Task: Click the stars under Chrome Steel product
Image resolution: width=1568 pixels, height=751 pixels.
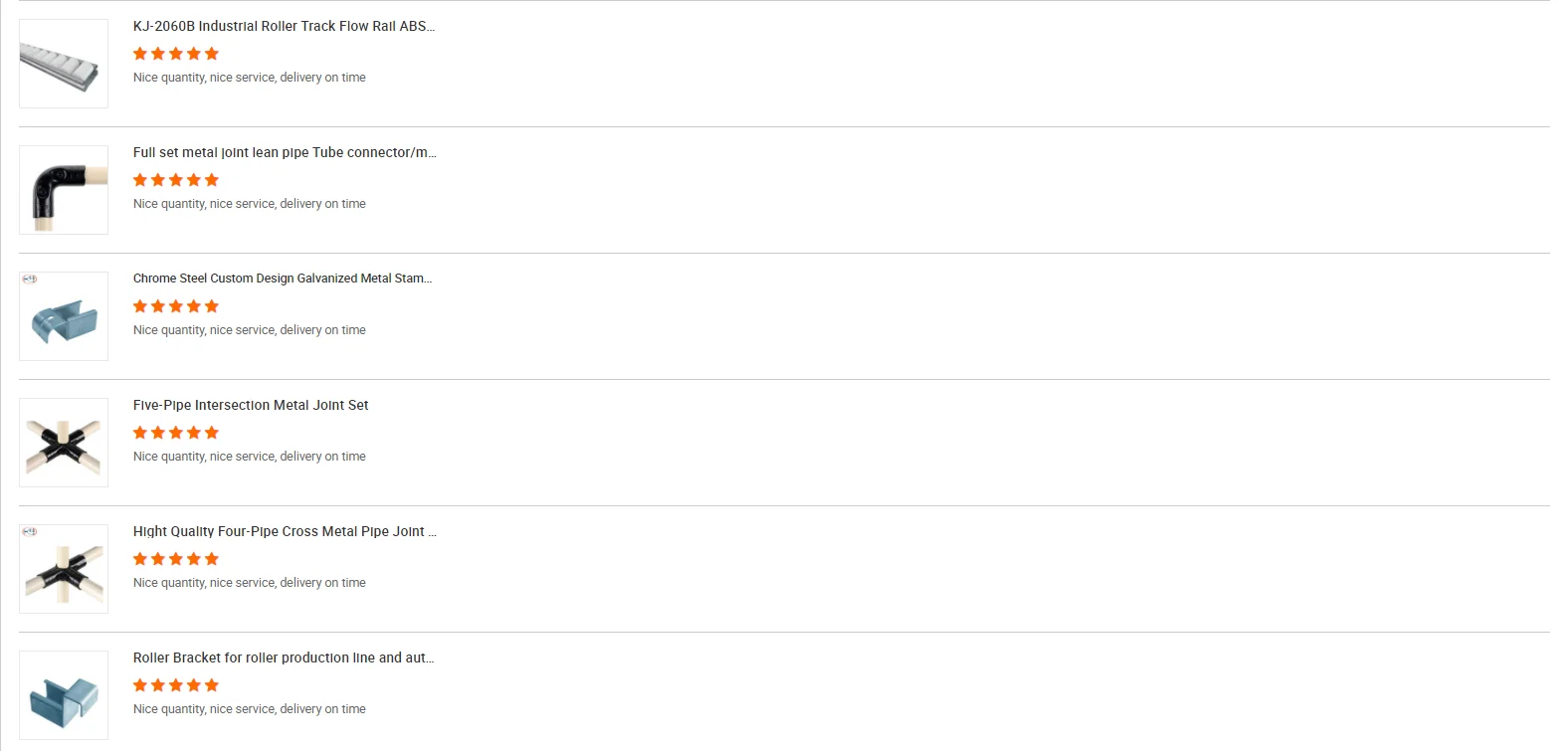Action: click(176, 306)
